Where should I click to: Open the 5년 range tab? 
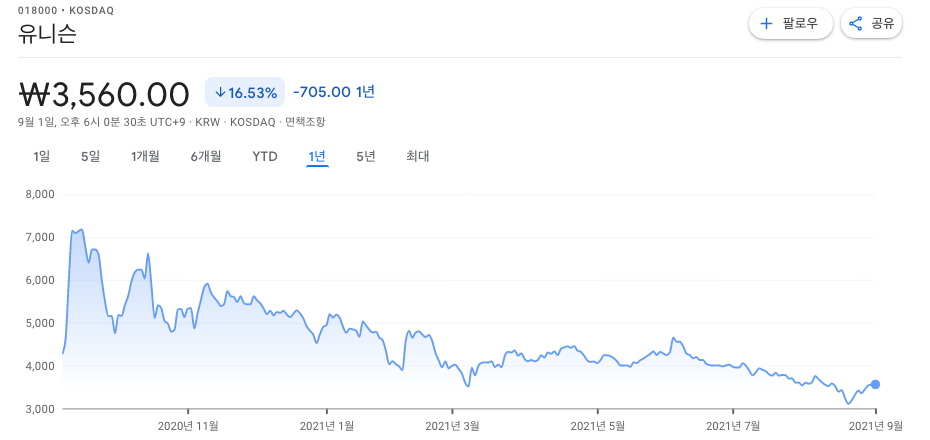(x=366, y=157)
